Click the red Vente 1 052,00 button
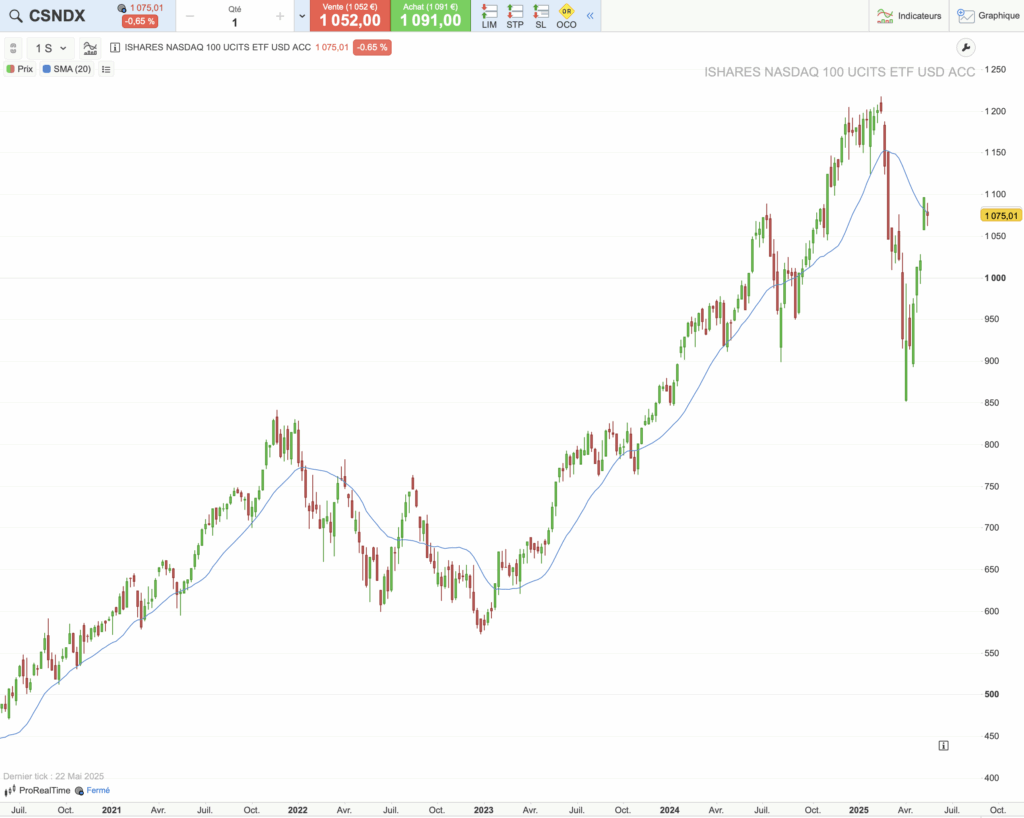1024x818 pixels. [350, 16]
